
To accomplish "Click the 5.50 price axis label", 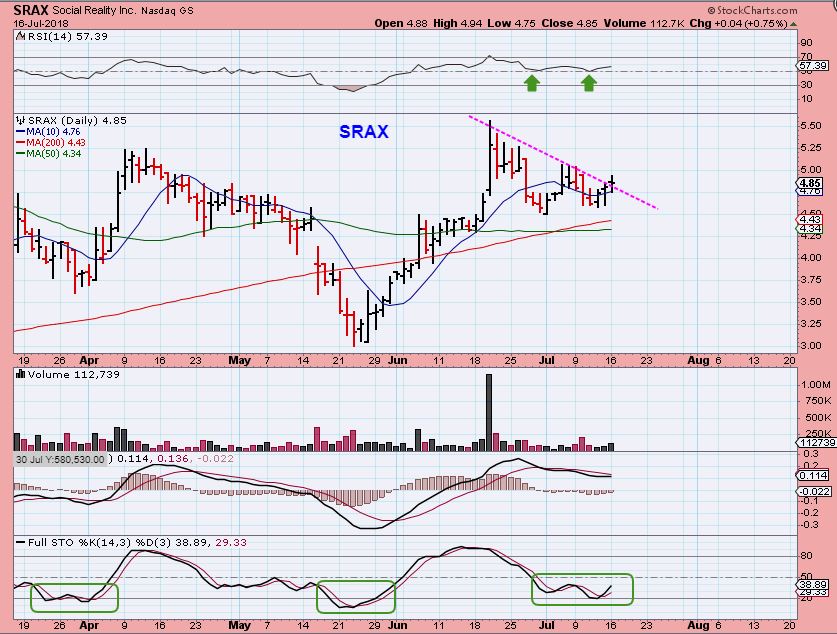I will [x=811, y=125].
